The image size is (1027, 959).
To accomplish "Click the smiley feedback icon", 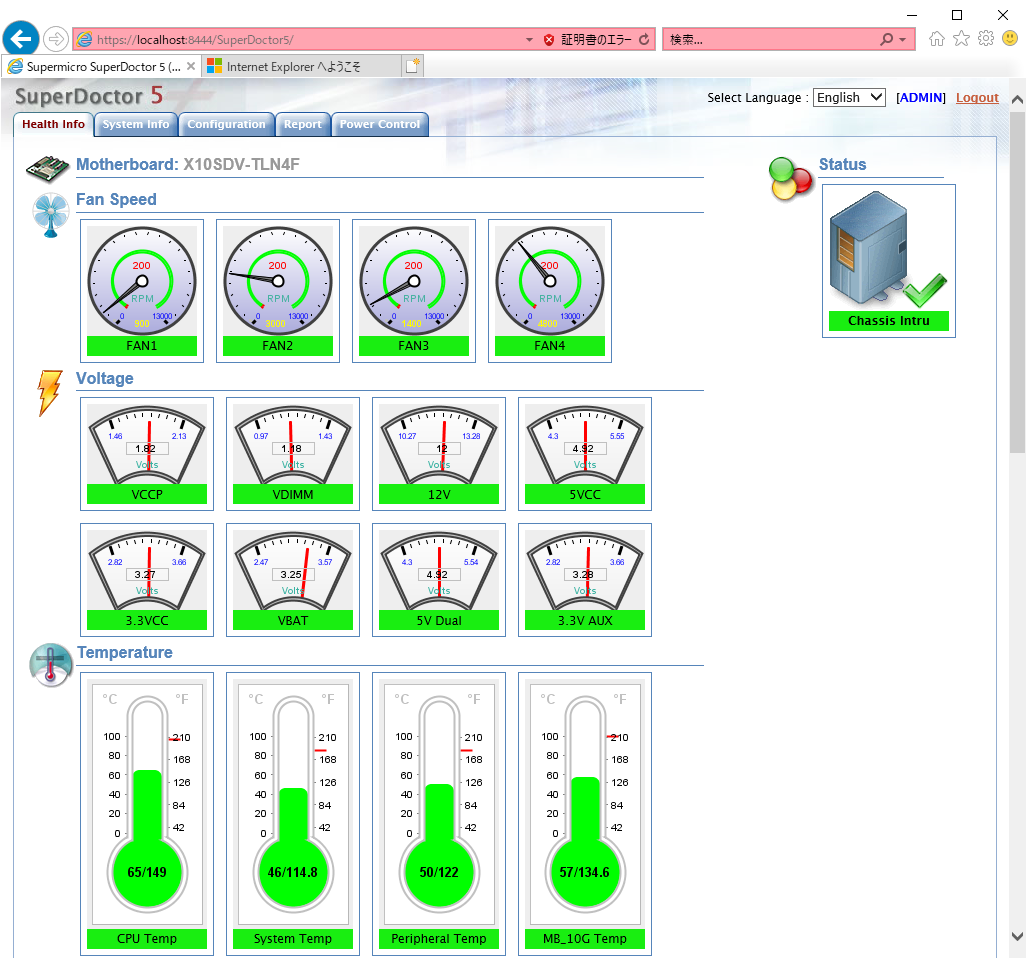I will pos(1010,39).
